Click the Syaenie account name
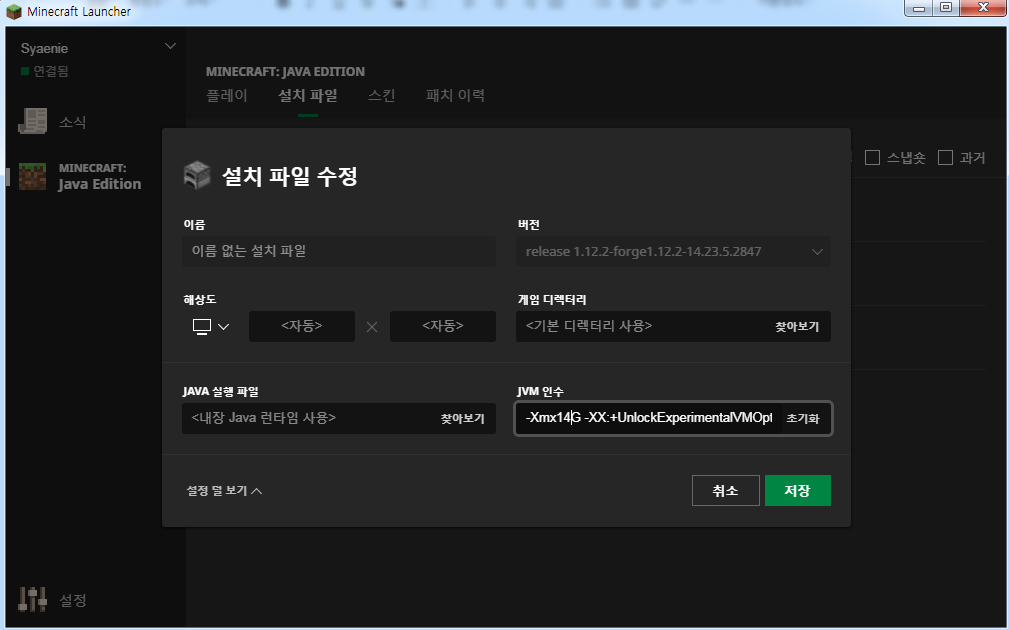The image size is (1009, 630). (44, 48)
